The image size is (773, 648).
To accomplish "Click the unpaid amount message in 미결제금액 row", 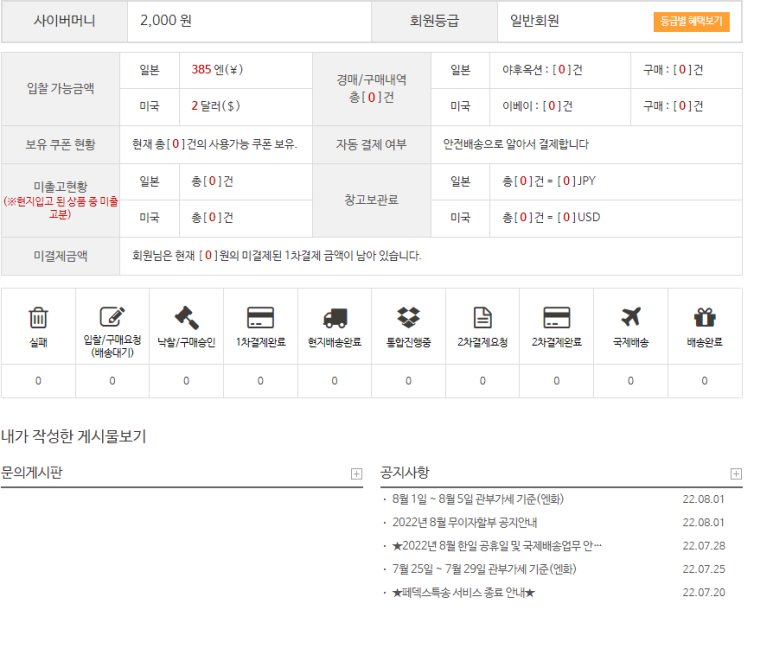I will (277, 256).
